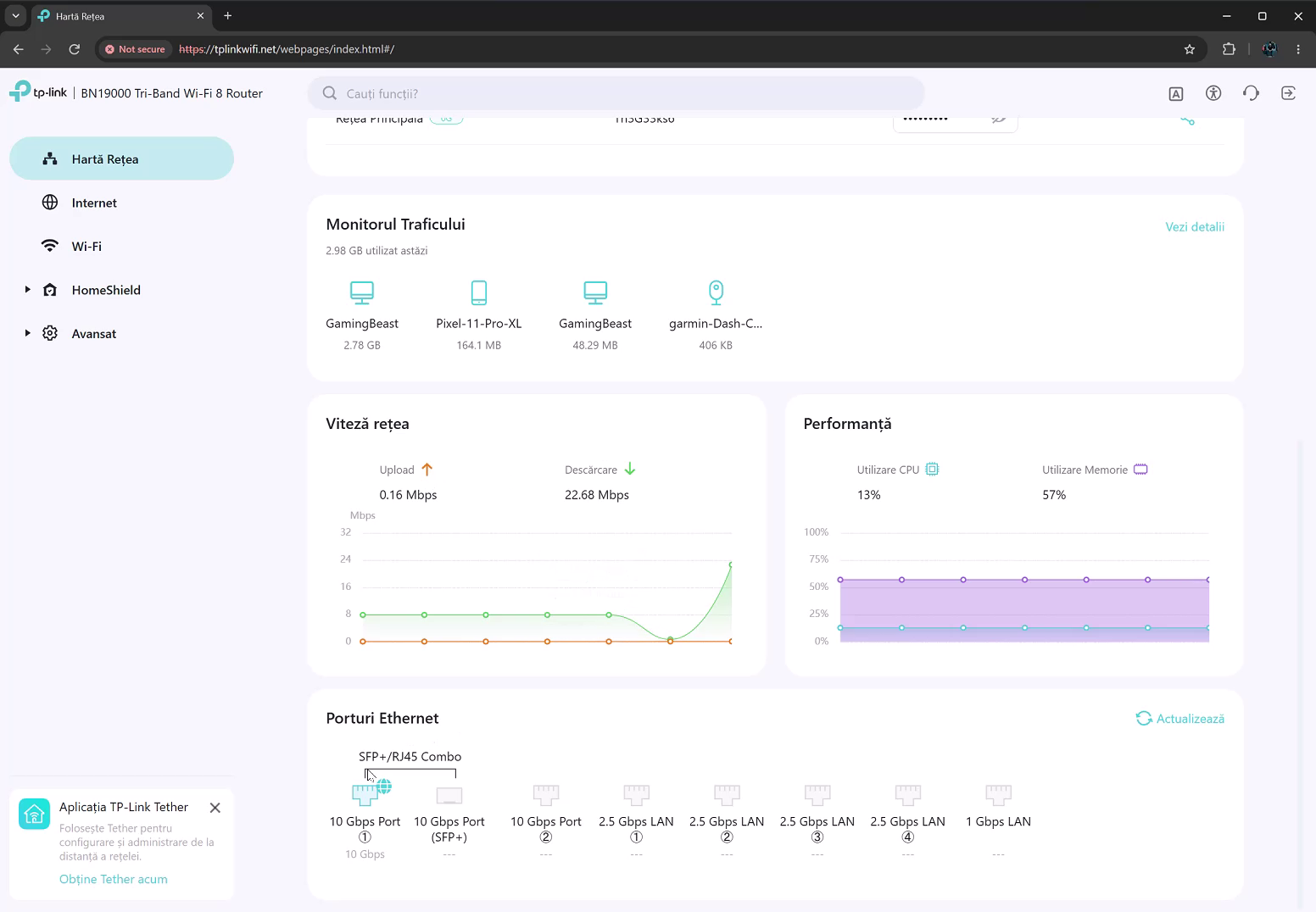Click Actualizează to refresh Ethernet ports
The image size is (1316, 912).
point(1180,719)
